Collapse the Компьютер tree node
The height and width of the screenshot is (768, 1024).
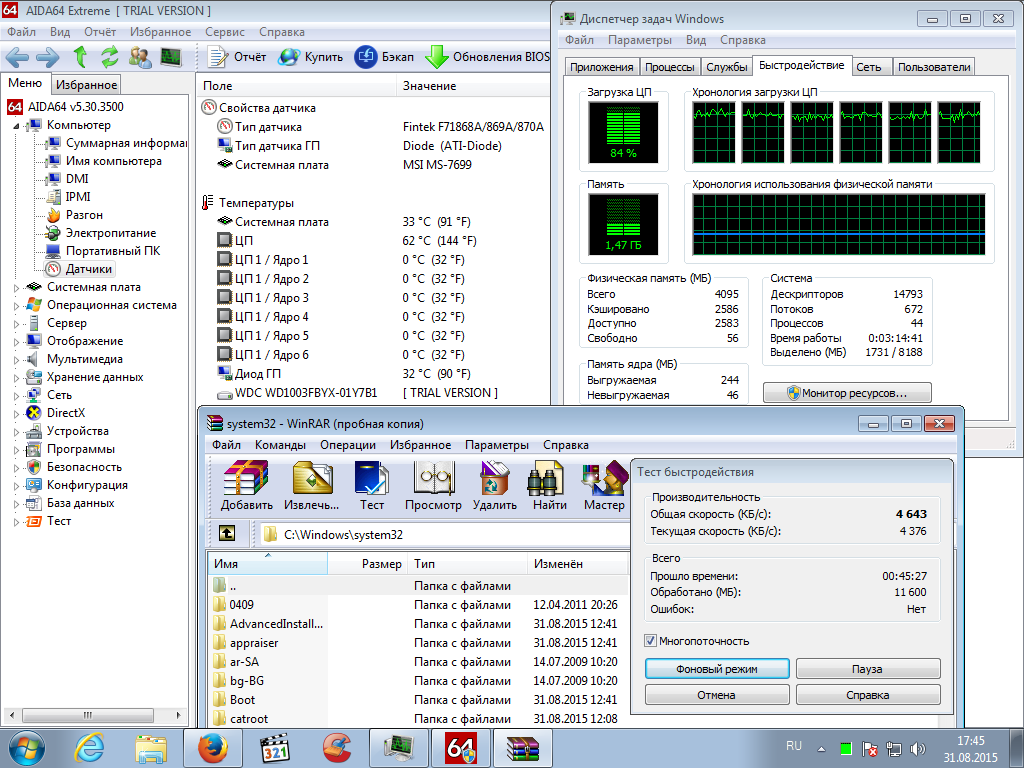pyautogui.click(x=17, y=125)
